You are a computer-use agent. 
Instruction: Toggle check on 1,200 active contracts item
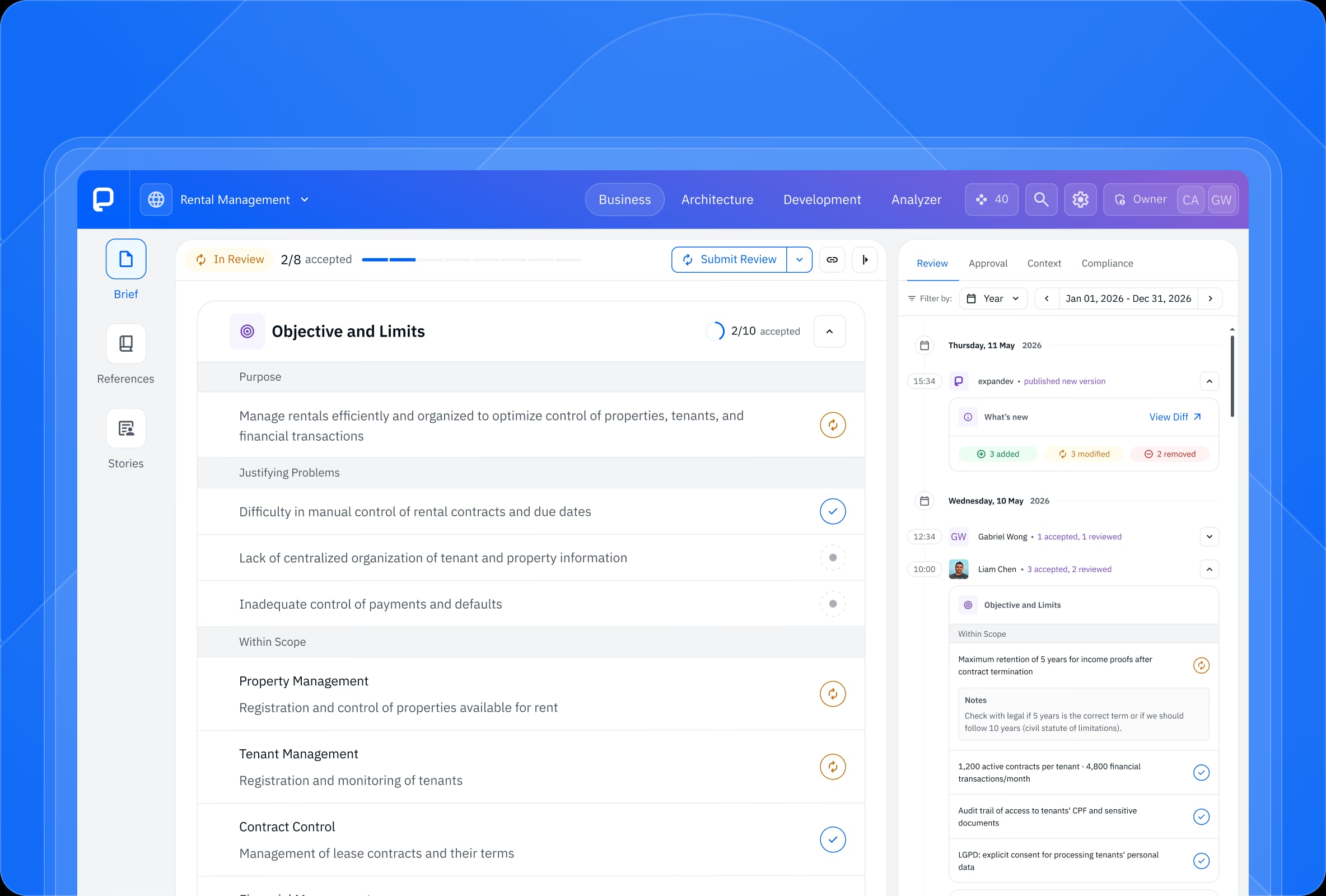(1201, 773)
